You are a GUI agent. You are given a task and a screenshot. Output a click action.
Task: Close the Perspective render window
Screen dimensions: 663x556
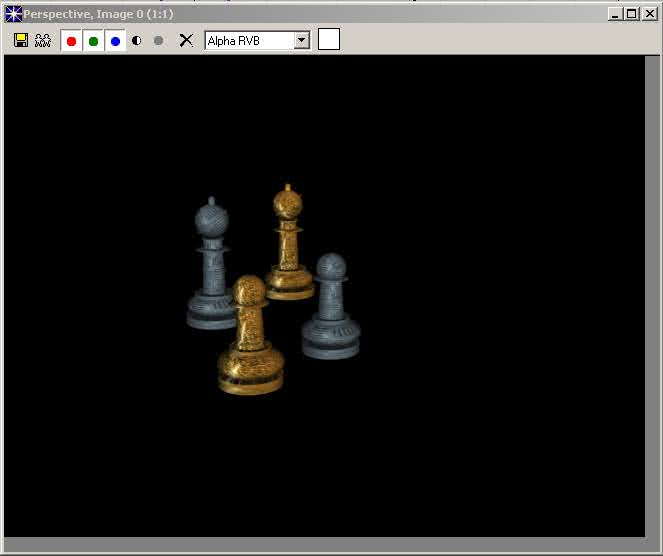(x=648, y=14)
